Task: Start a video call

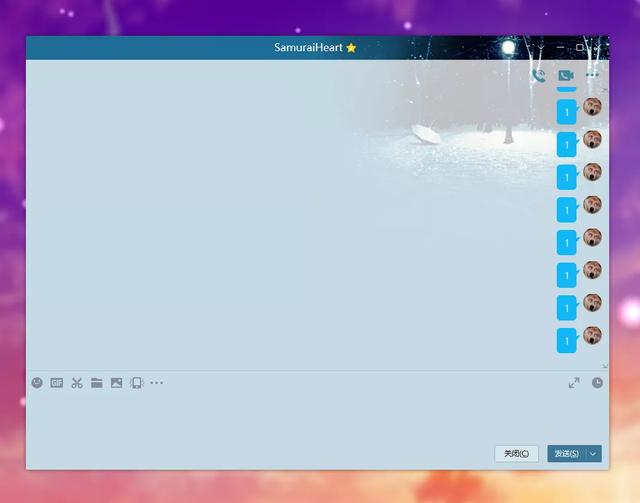Action: 566,76
